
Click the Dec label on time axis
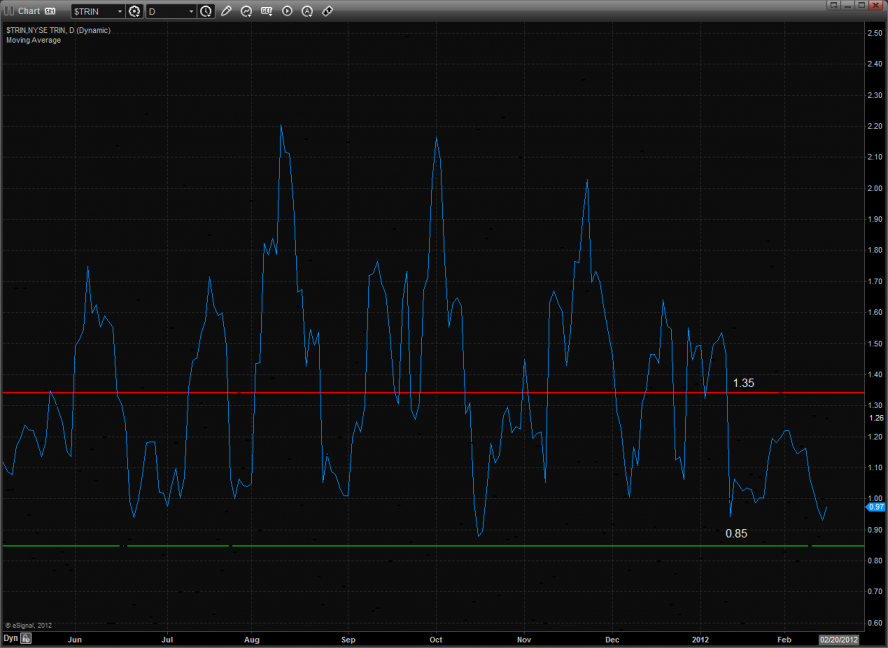click(612, 640)
